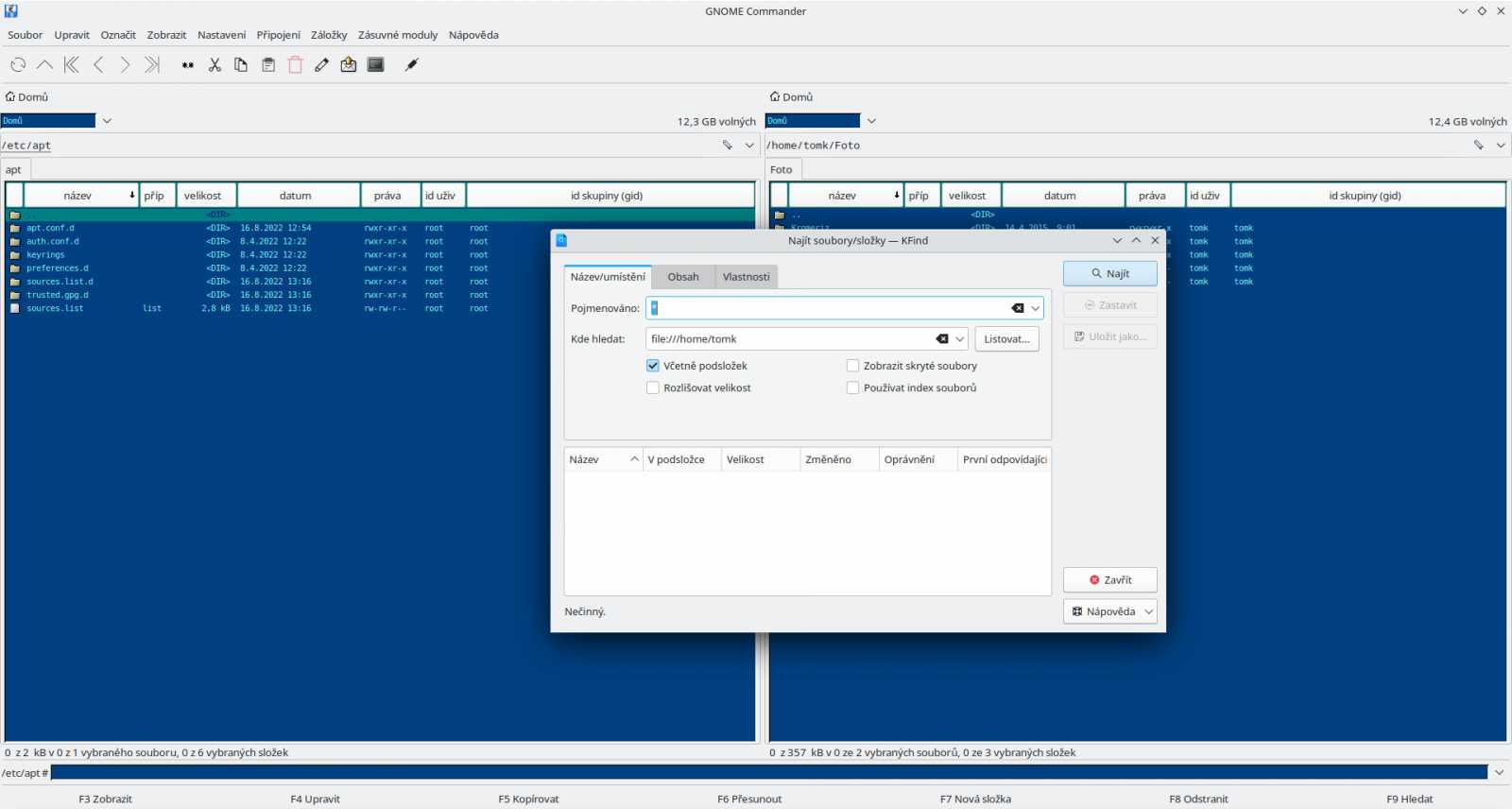Open the right pane device dropdown arrow
Screen dimensions: 1512x809
(871, 121)
